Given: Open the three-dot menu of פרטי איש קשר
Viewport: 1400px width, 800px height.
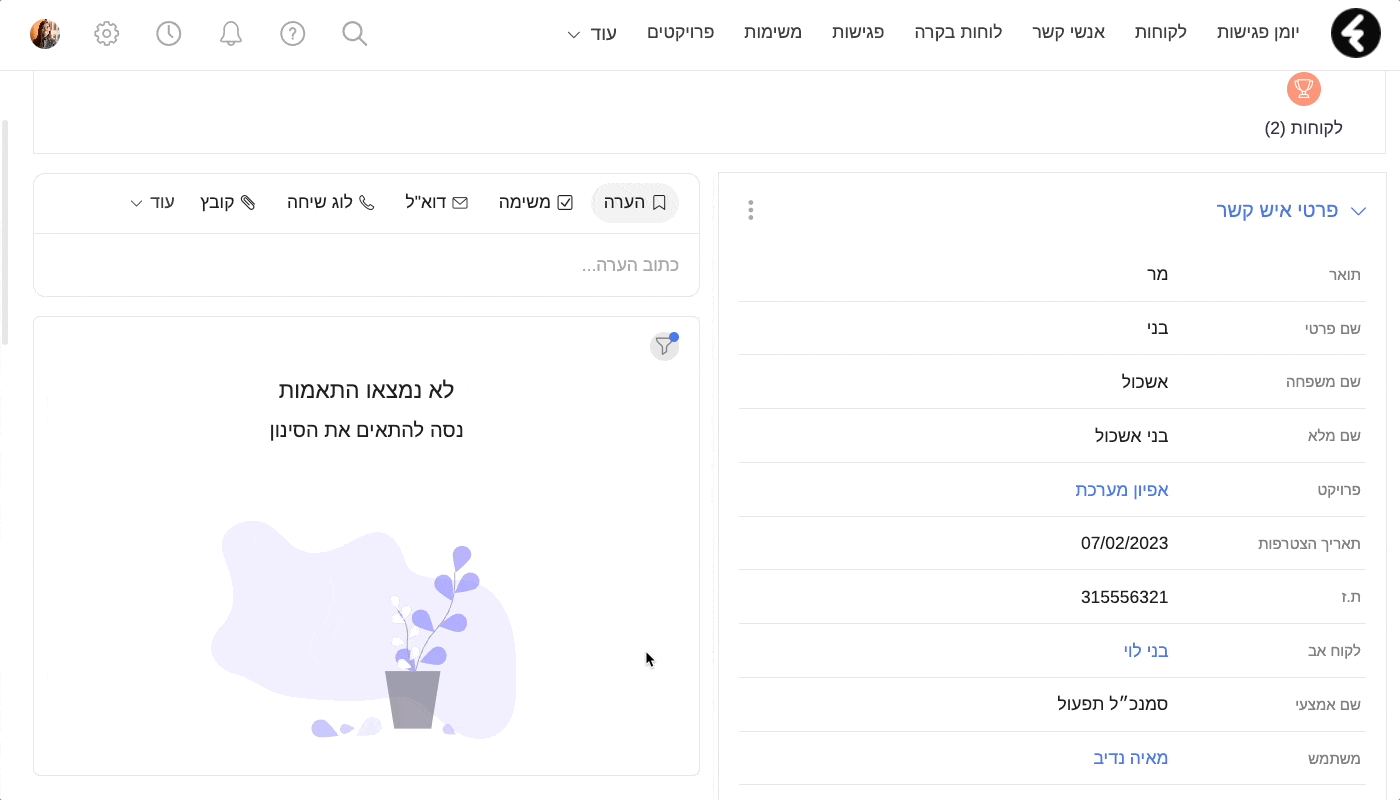Looking at the screenshot, I should tap(750, 210).
